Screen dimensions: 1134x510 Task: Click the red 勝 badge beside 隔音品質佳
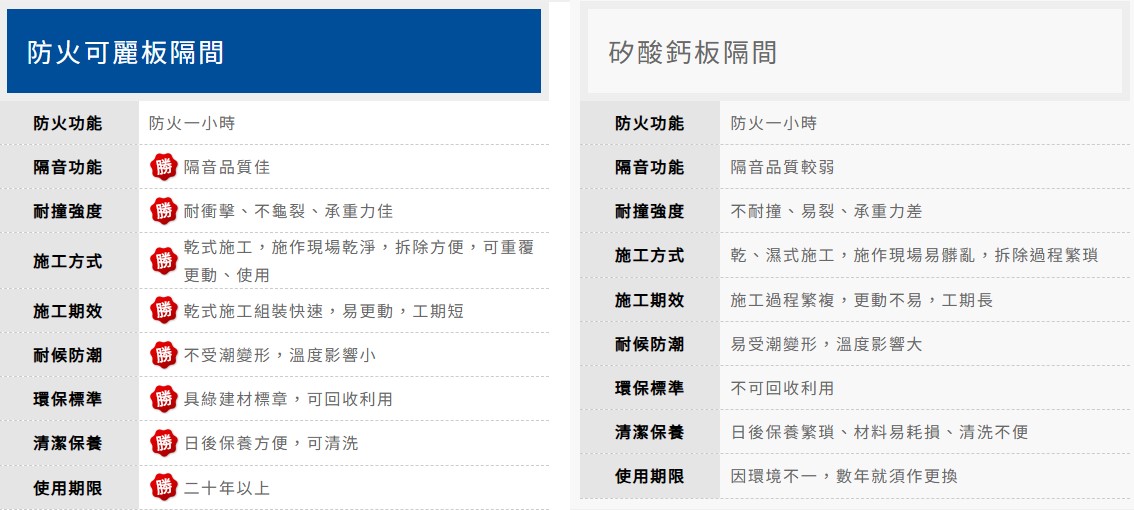163,167
